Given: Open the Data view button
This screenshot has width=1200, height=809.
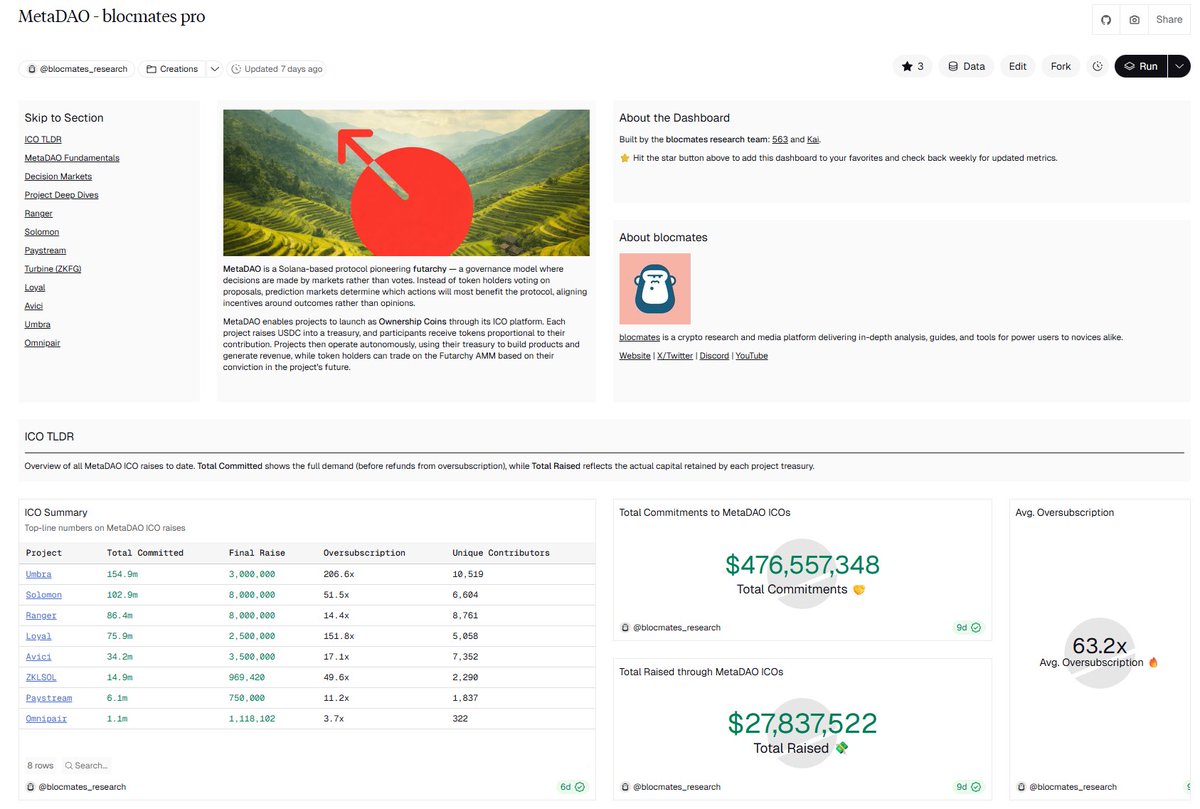Looking at the screenshot, I should pos(966,66).
